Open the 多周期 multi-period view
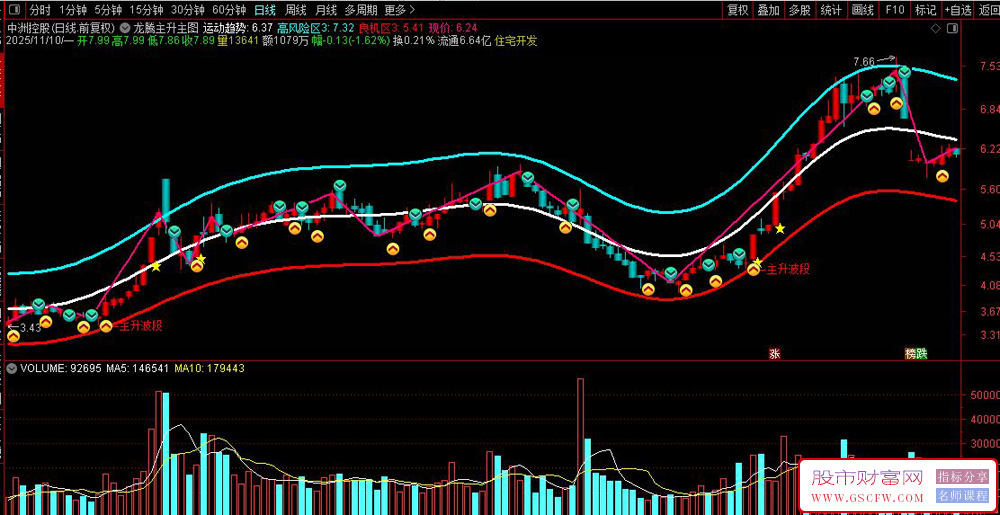1000x515 pixels. click(361, 10)
